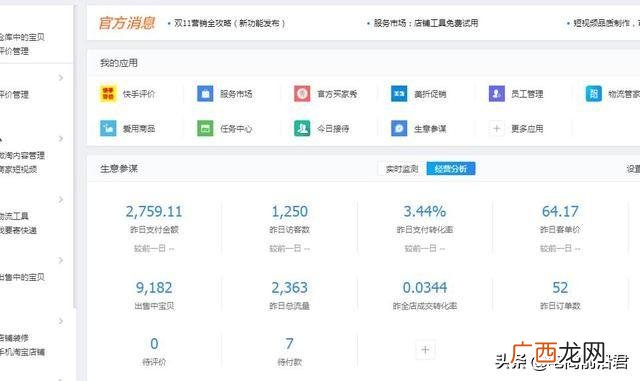Click the 1,250 昨日访客数 value
The width and height of the screenshot is (640, 381).
289,212
